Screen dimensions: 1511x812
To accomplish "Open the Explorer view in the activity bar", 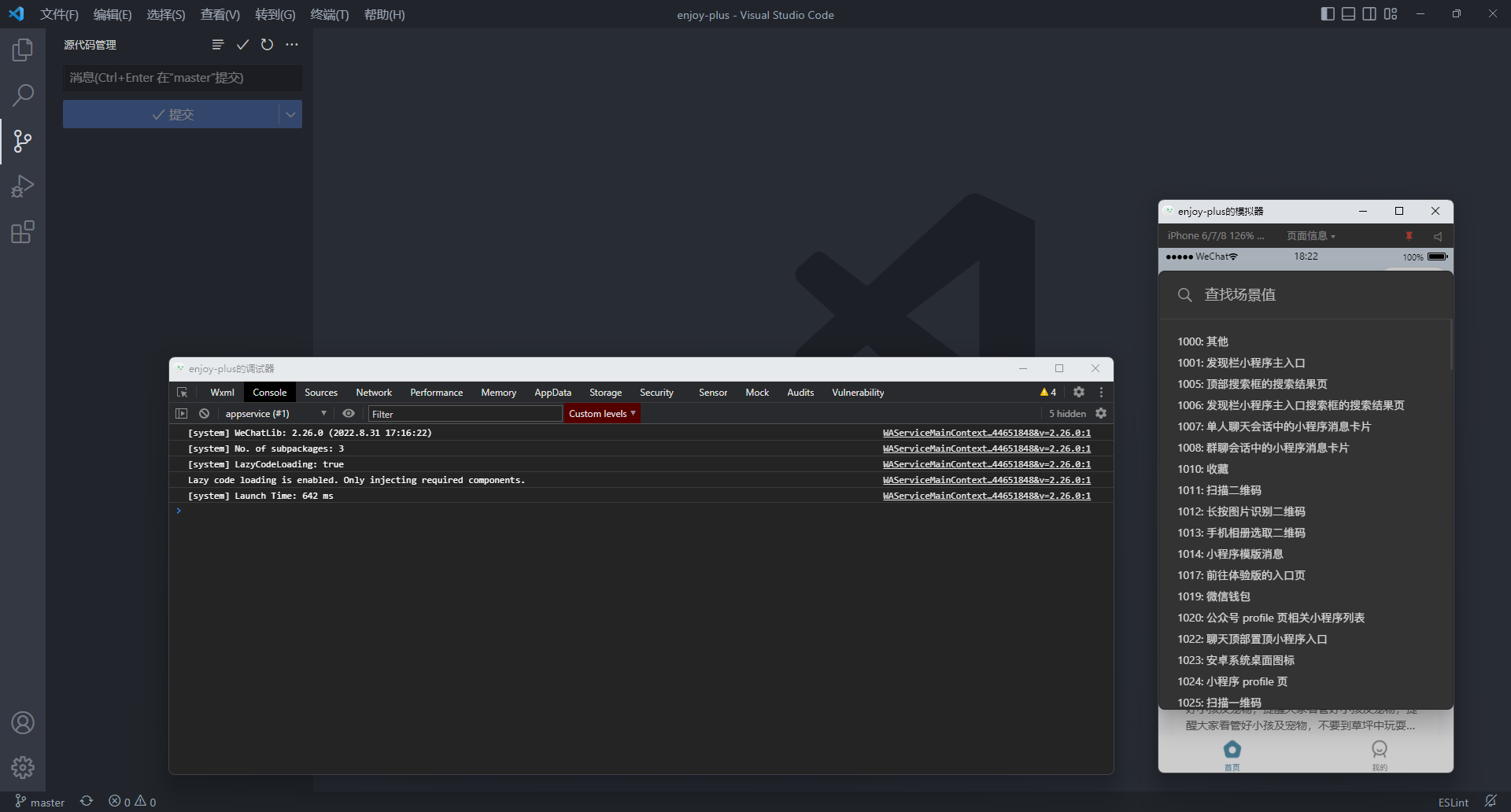I will click(x=23, y=49).
